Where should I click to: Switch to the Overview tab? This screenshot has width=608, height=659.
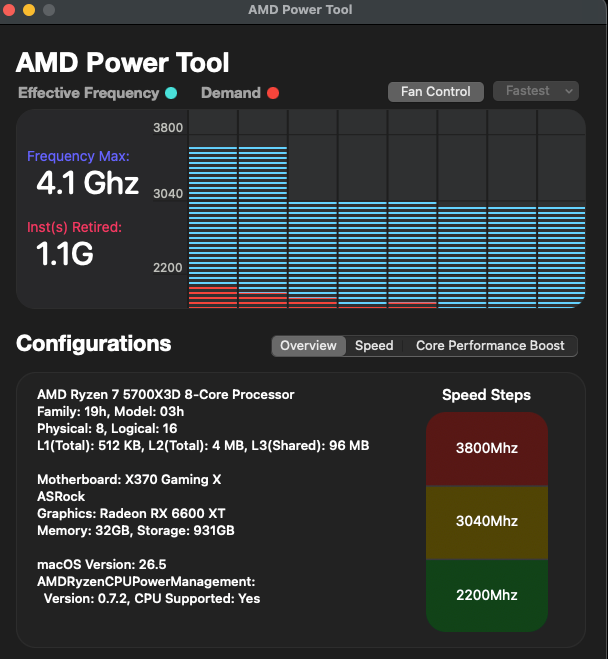[308, 345]
